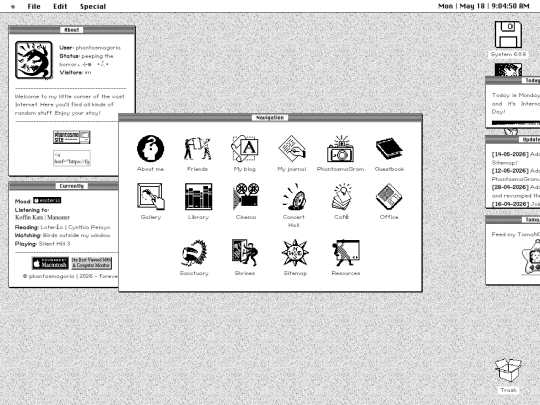Click the esoteric mood badge
This screenshot has height=405, width=540.
tap(47, 200)
